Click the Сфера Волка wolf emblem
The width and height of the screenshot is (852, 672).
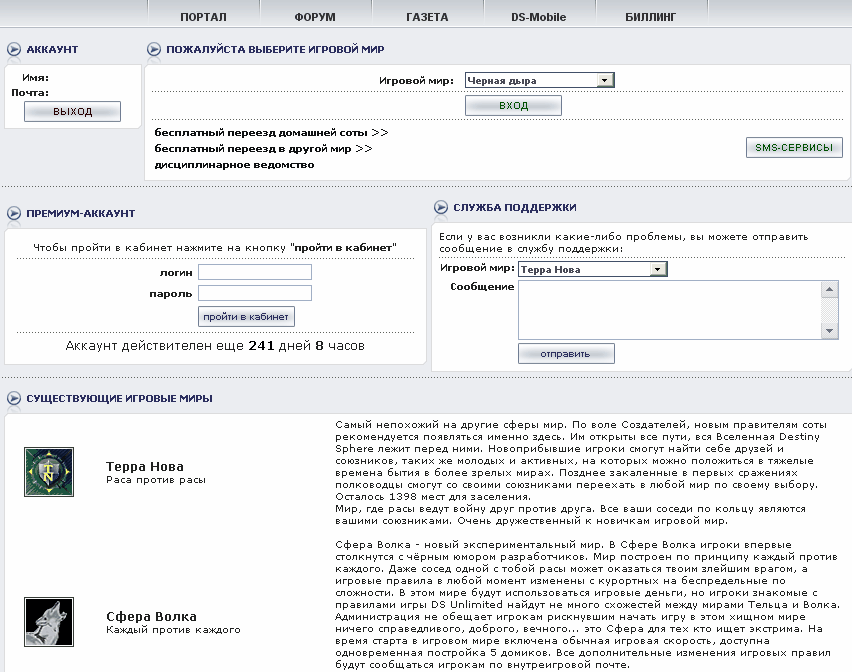(x=49, y=621)
